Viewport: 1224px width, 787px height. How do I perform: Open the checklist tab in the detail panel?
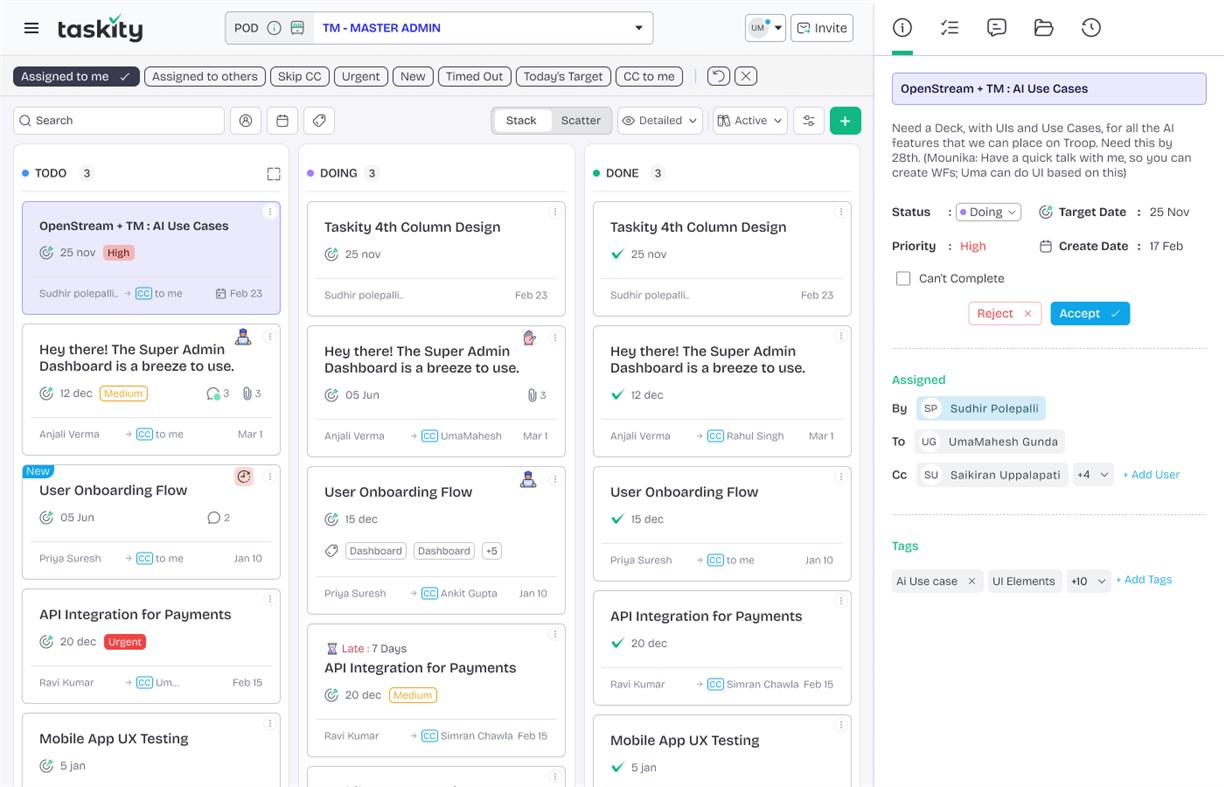(x=950, y=28)
